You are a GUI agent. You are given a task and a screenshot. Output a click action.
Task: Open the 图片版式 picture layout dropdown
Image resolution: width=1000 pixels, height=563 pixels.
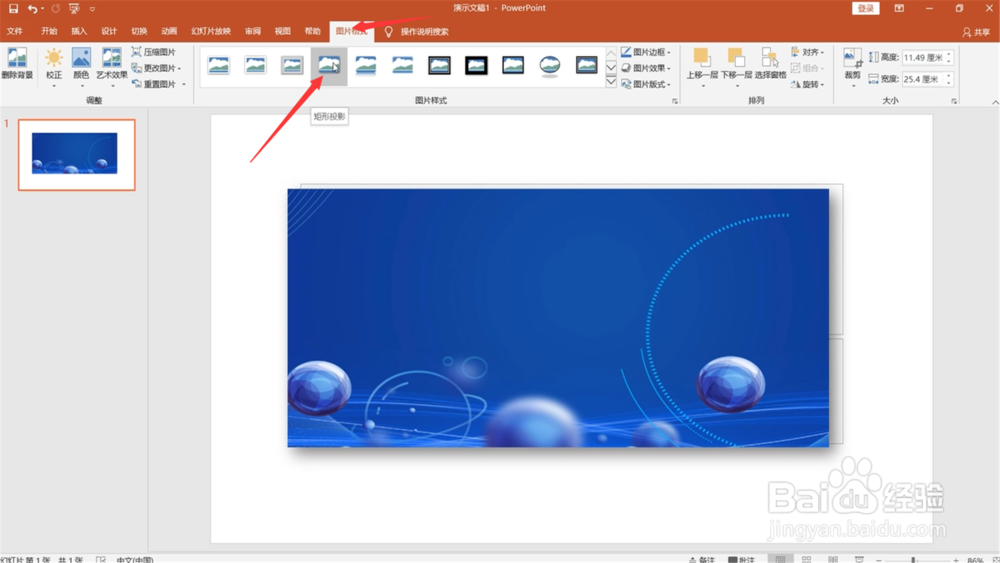[x=646, y=84]
